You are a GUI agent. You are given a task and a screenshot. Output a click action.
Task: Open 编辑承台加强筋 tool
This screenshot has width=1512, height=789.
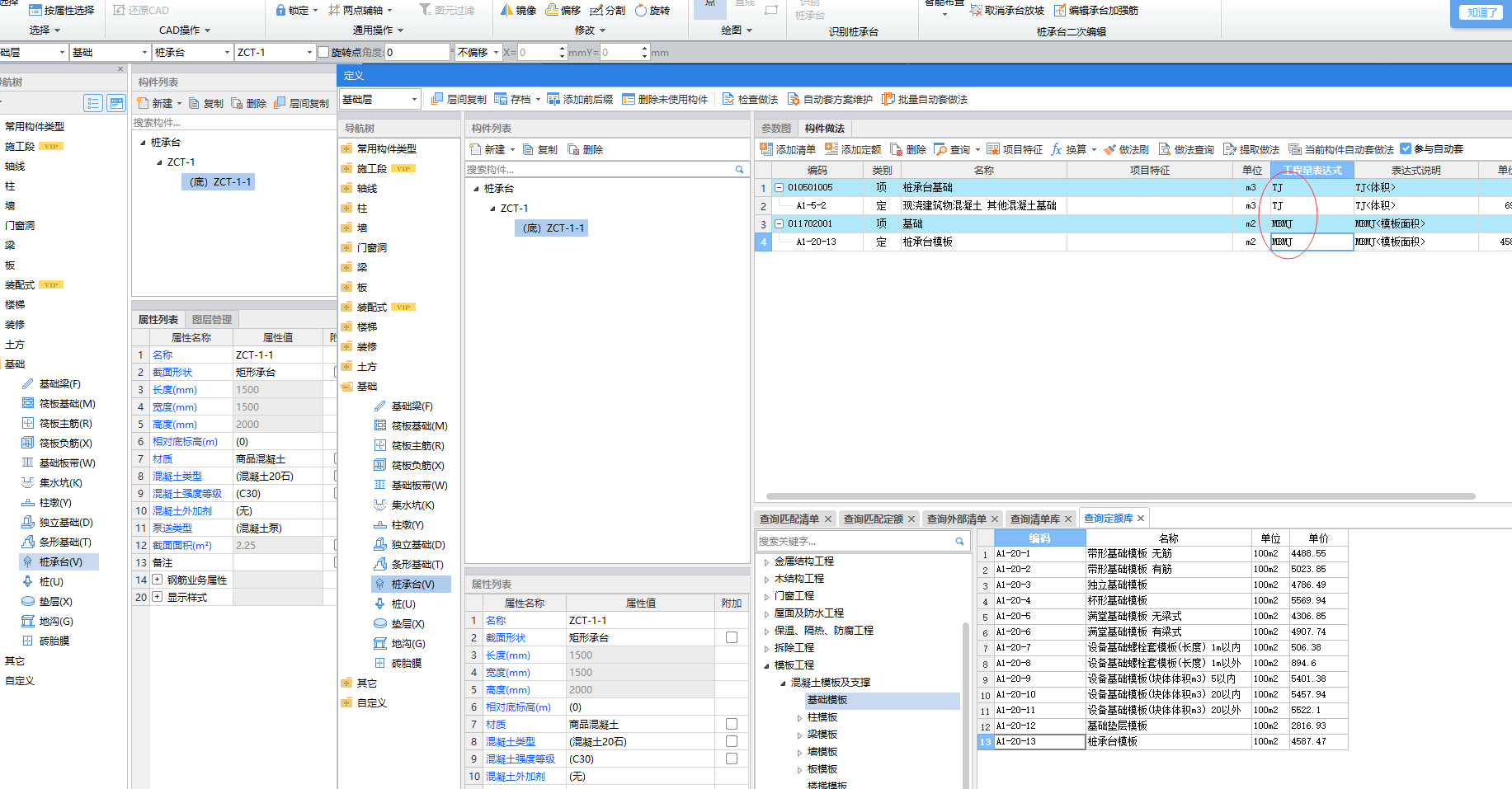coord(1096,10)
